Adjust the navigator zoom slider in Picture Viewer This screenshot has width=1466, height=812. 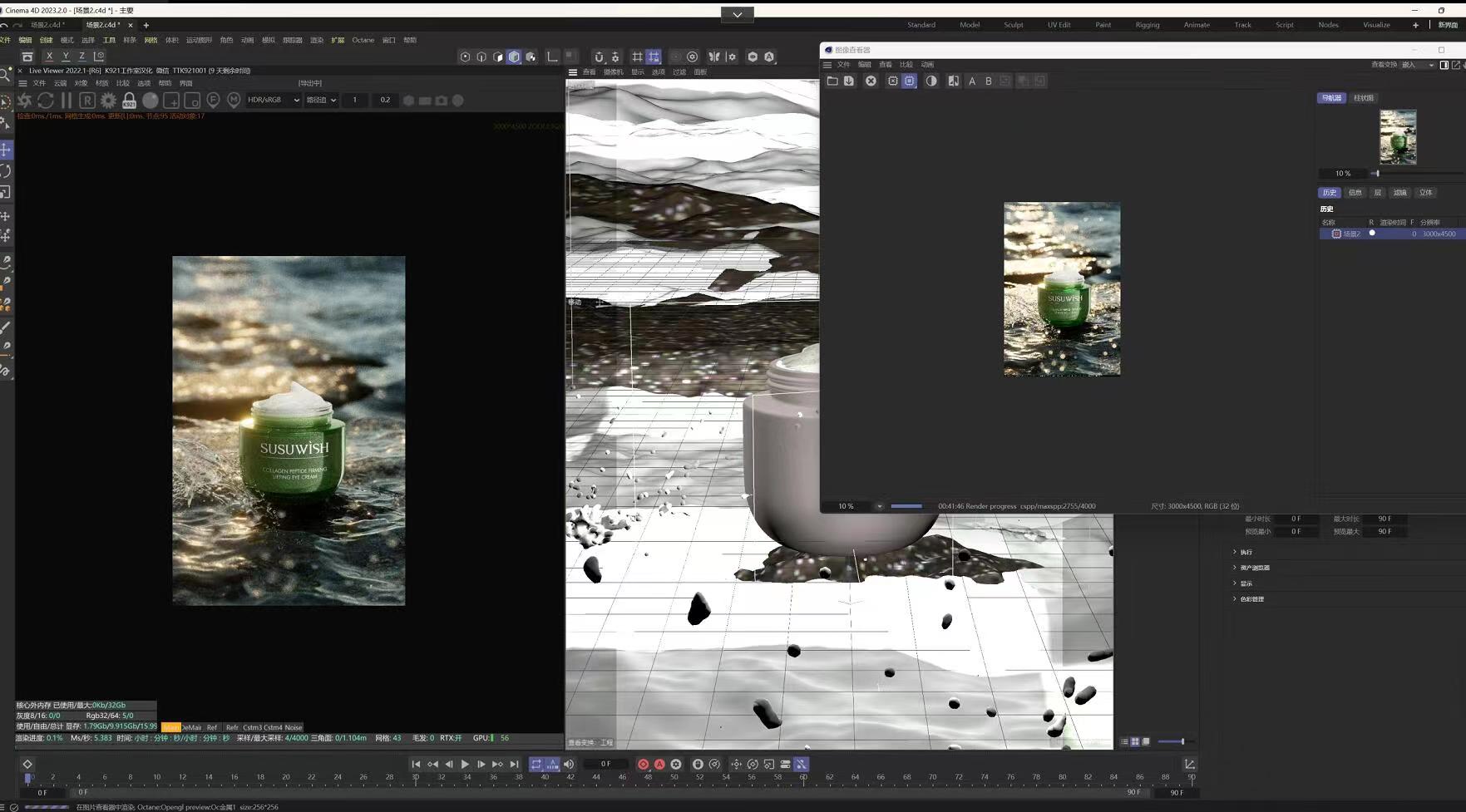point(1377,174)
